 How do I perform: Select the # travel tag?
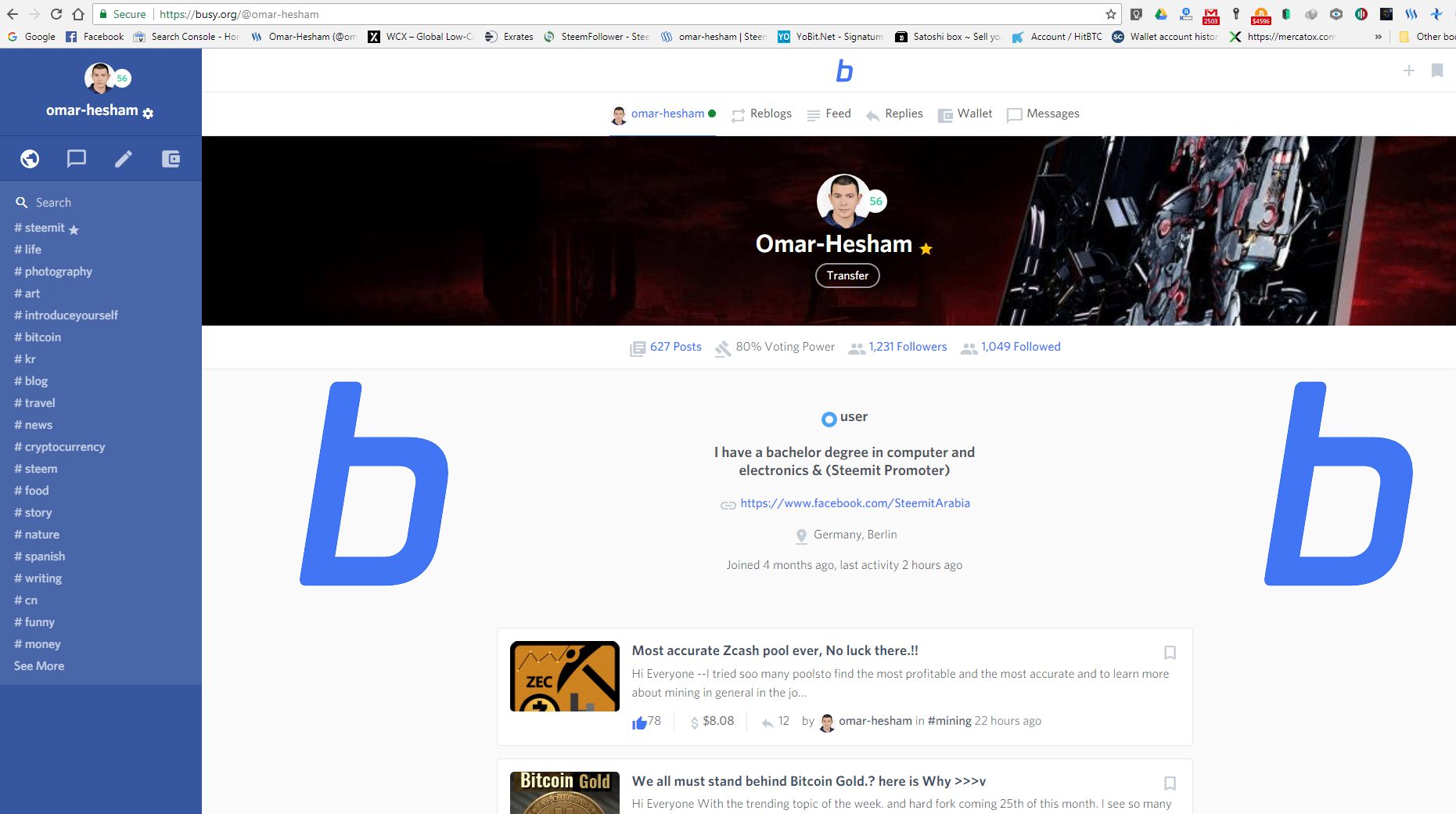click(34, 403)
